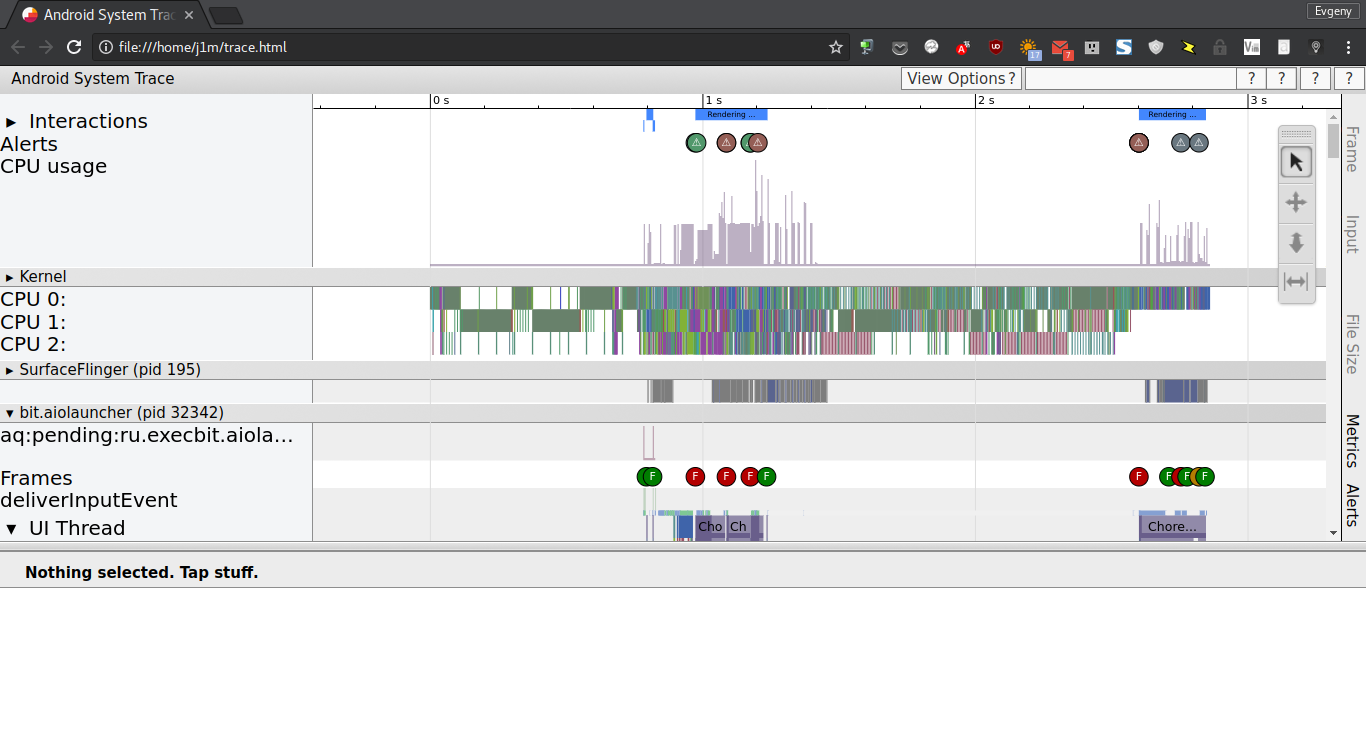Image resolution: width=1366 pixels, height=746 pixels.
Task: Click the site info icon in address bar
Action: (x=106, y=47)
